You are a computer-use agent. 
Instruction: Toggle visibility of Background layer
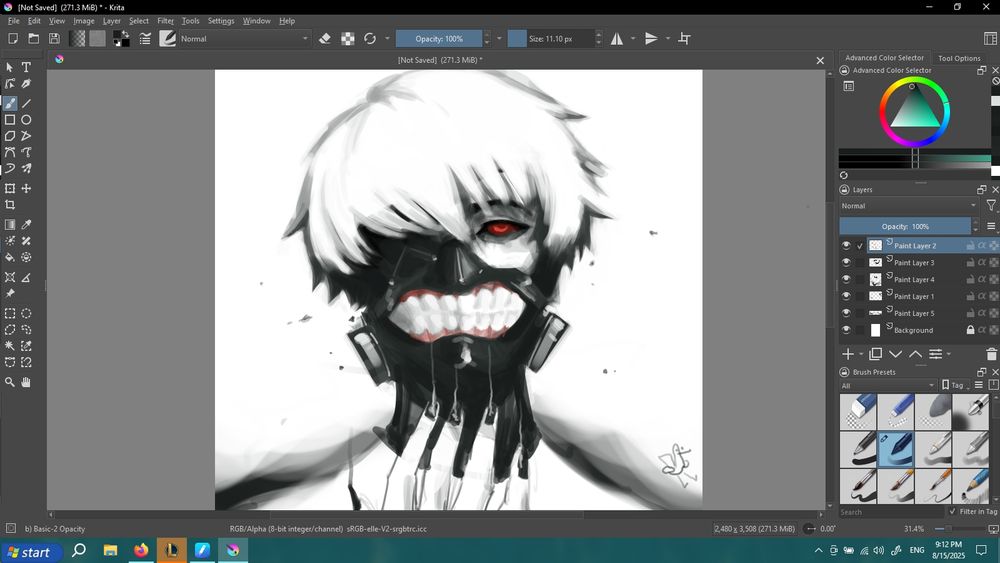pos(846,330)
